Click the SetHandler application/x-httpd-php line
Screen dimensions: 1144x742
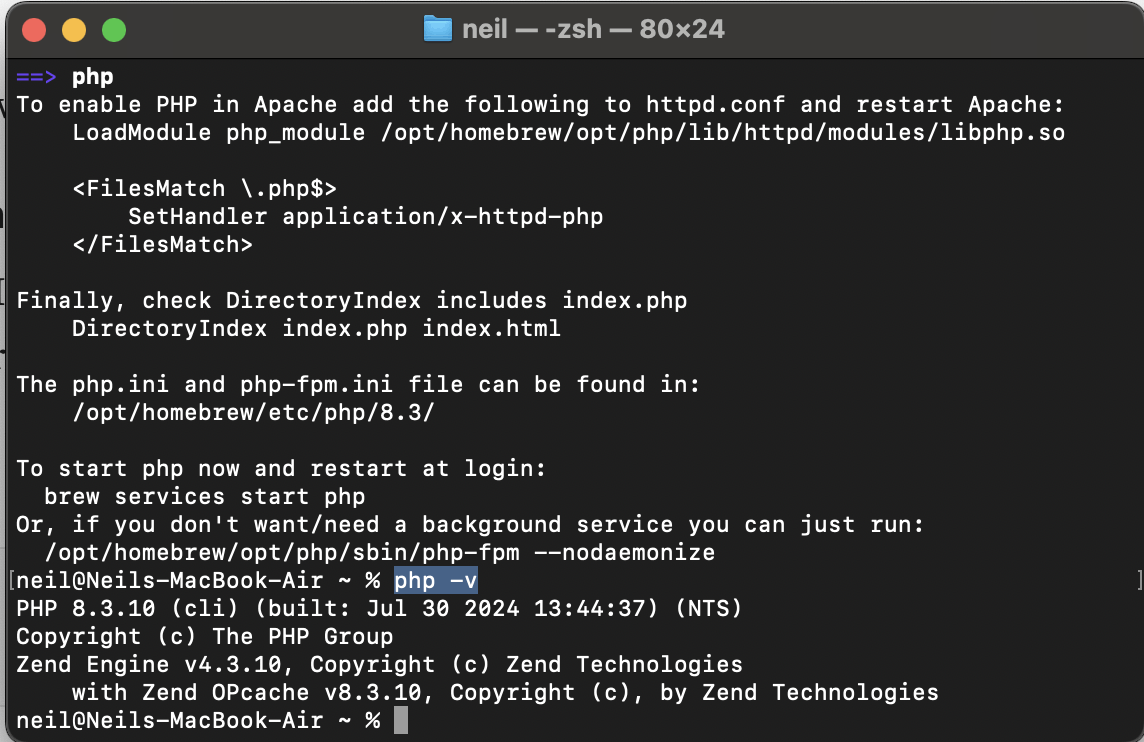coord(365,217)
